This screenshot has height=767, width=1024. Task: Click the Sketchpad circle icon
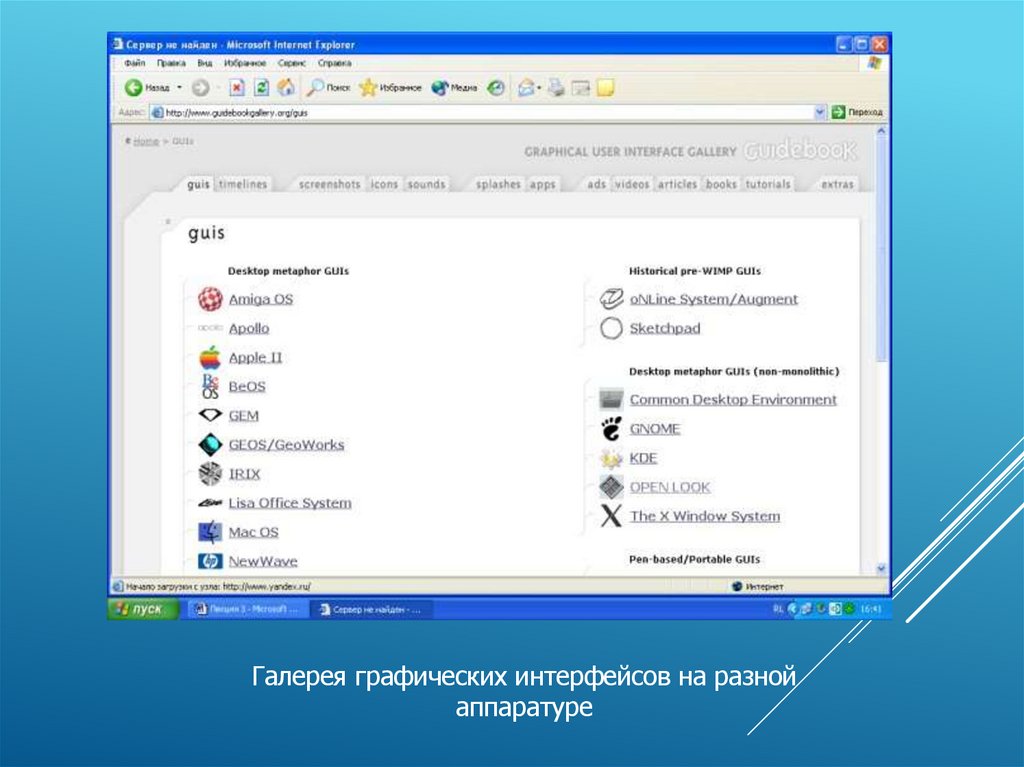pos(611,328)
